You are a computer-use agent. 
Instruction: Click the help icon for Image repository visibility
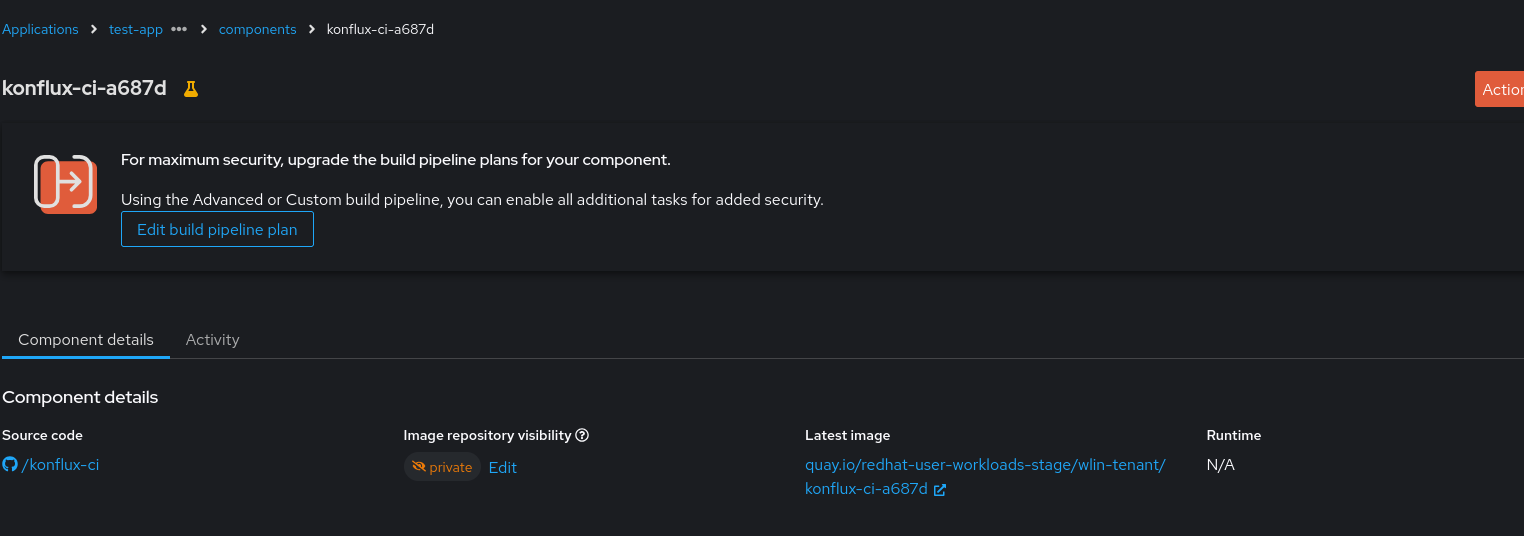pos(582,436)
